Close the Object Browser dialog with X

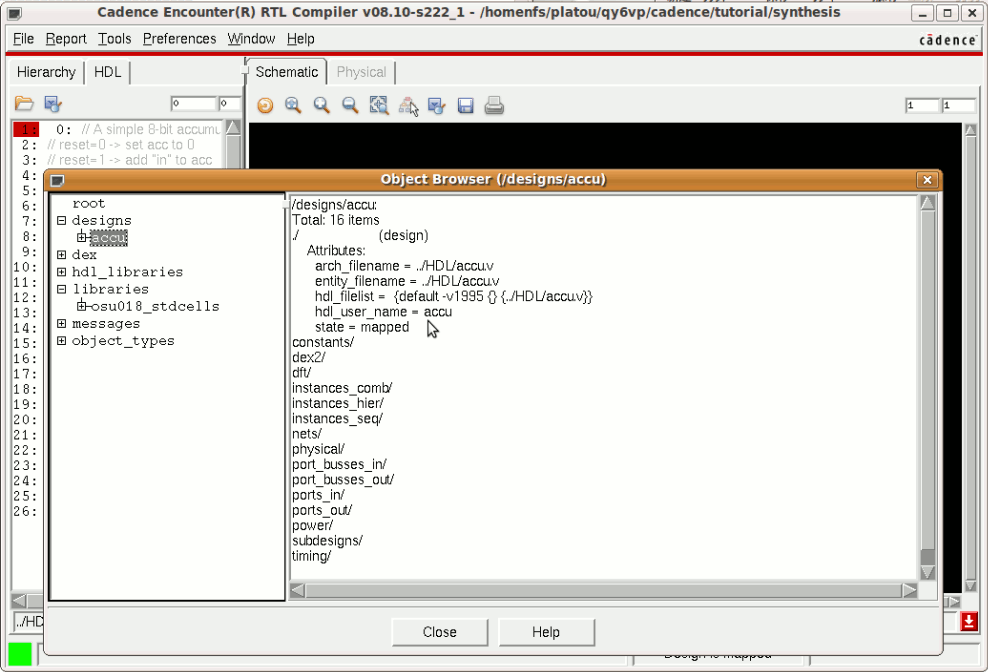[927, 180]
